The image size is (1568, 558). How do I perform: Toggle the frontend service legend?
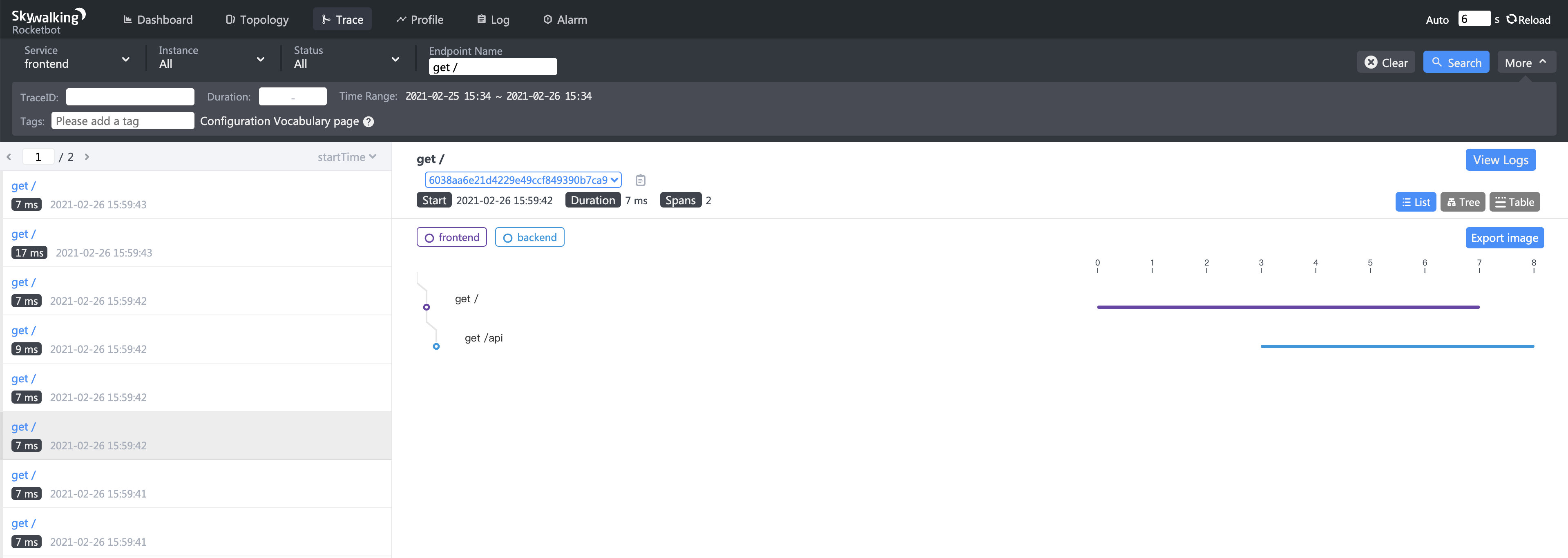(x=451, y=237)
